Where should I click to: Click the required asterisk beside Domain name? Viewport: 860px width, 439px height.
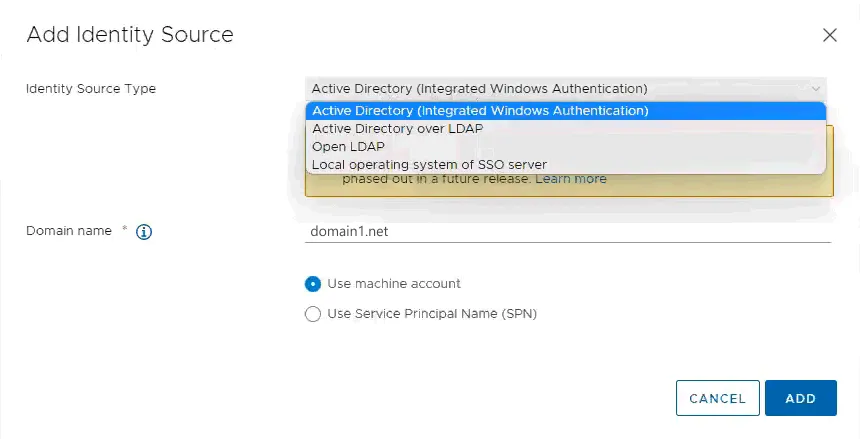point(125,230)
